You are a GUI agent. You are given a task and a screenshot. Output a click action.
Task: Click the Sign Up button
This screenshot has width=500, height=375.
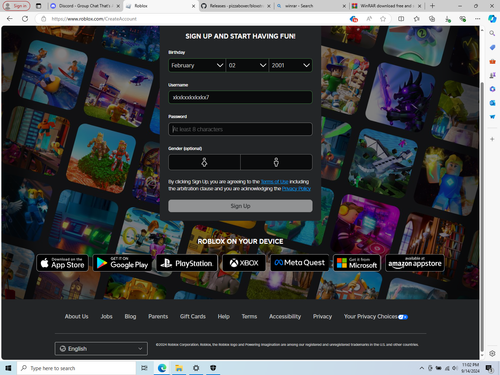(240, 206)
